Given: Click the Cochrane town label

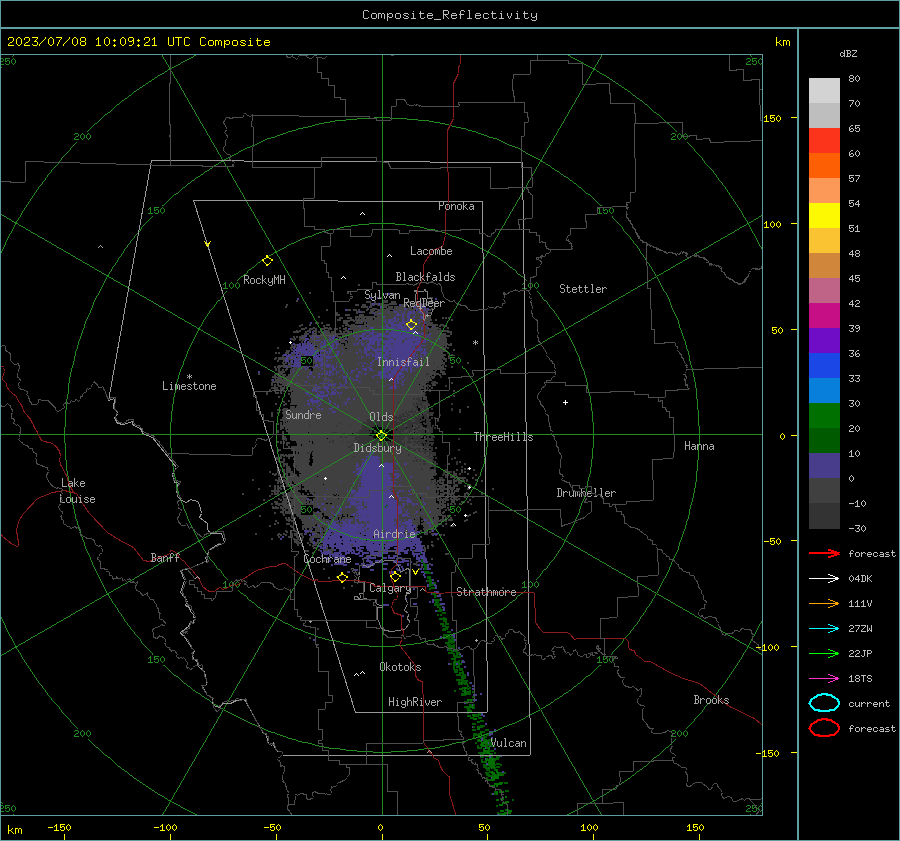Looking at the screenshot, I should (x=327, y=559).
